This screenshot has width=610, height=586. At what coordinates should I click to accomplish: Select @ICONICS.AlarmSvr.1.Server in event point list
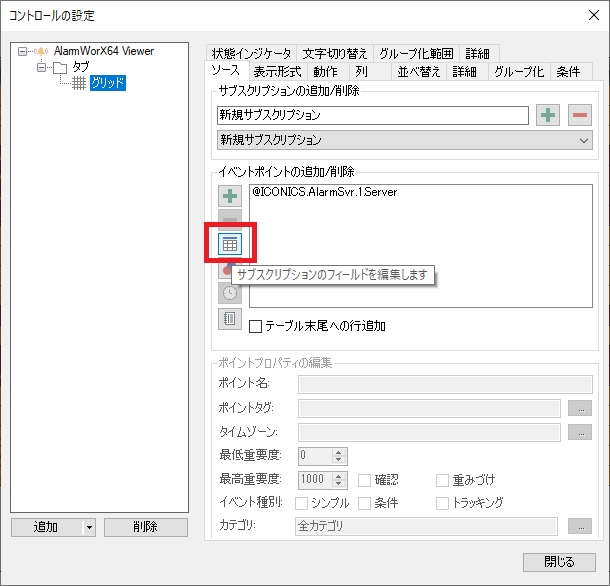point(325,192)
